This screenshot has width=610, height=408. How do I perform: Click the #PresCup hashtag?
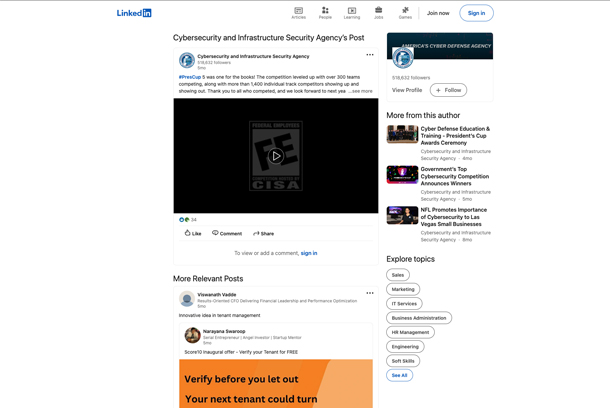(x=190, y=77)
